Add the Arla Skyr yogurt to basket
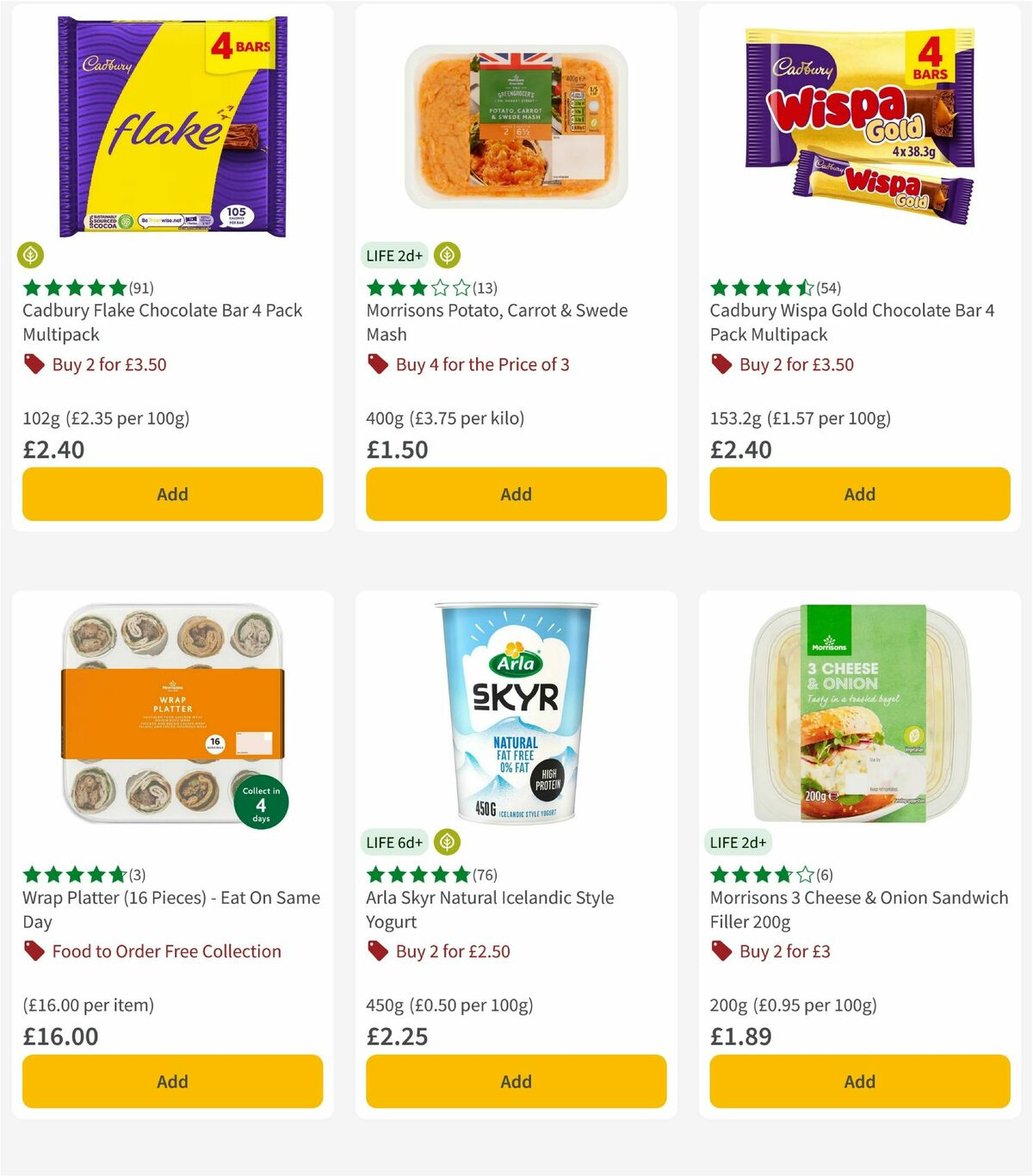Image resolution: width=1033 pixels, height=1176 pixels. [515, 1081]
